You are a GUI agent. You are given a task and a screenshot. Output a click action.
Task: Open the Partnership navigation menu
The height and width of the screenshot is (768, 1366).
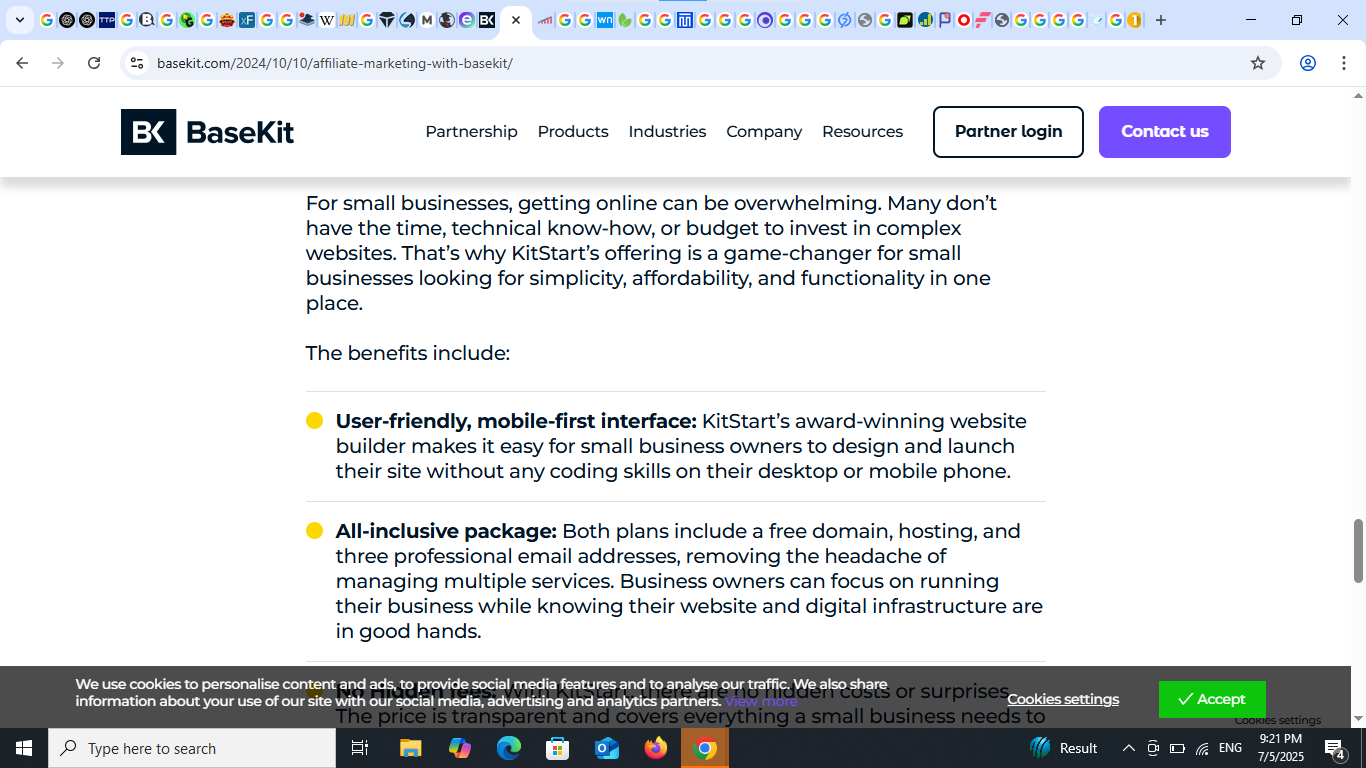[471, 132]
